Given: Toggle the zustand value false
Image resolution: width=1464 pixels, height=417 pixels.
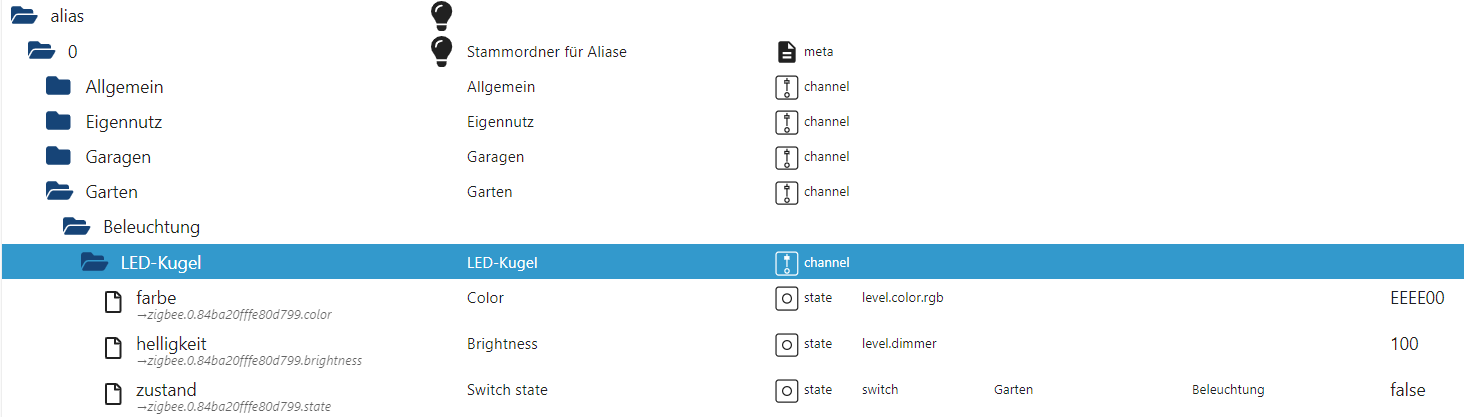Looking at the screenshot, I should [1407, 390].
